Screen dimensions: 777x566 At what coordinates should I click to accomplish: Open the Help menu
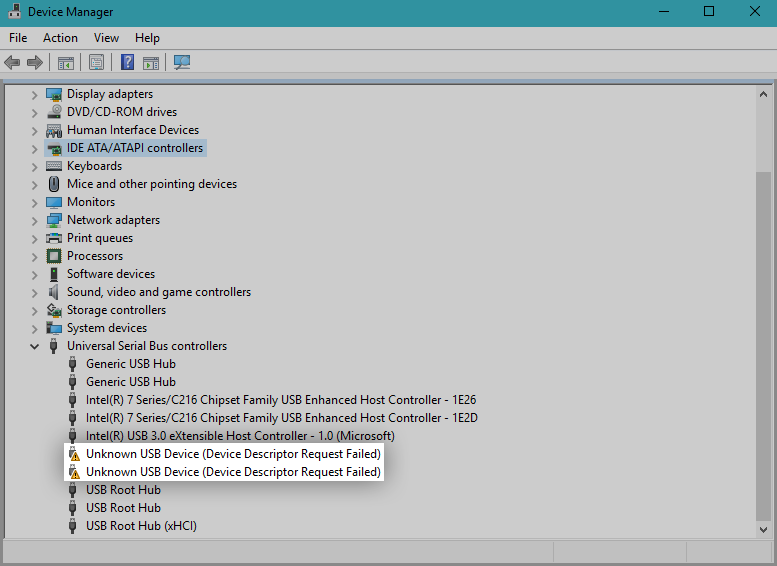tap(147, 38)
